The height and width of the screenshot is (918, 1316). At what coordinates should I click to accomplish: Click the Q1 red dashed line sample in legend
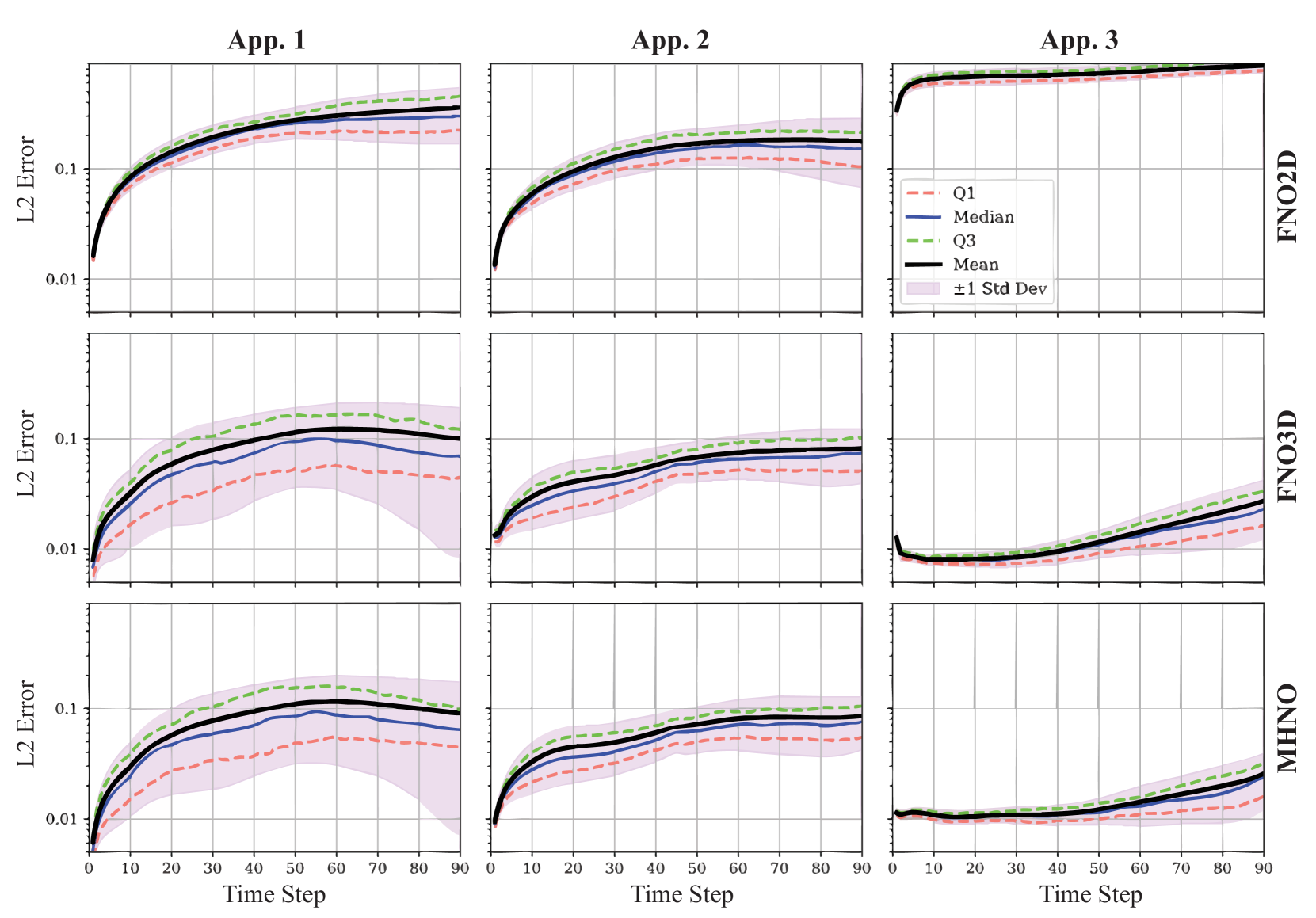click(x=923, y=193)
